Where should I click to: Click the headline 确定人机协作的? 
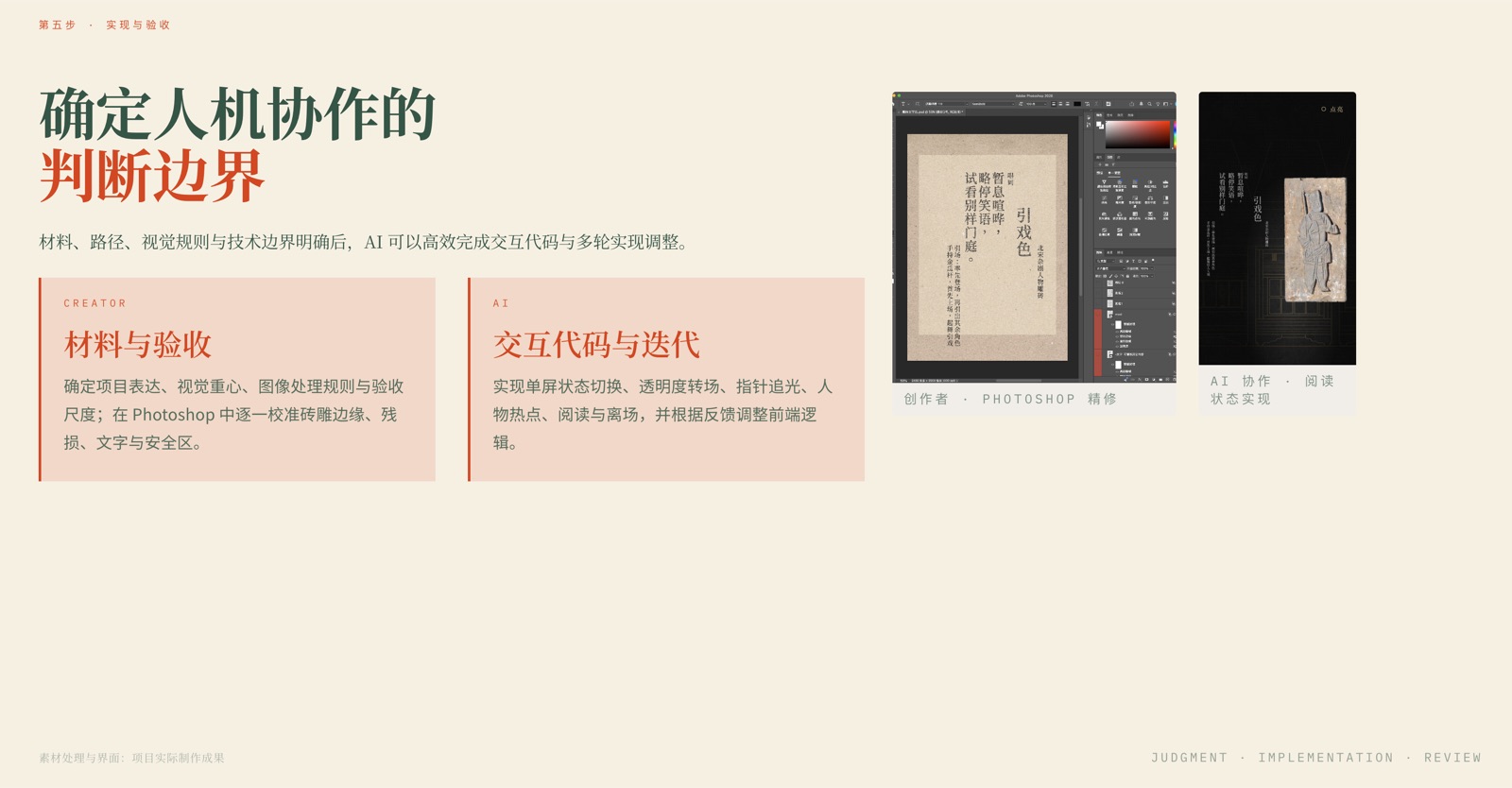tap(237, 115)
